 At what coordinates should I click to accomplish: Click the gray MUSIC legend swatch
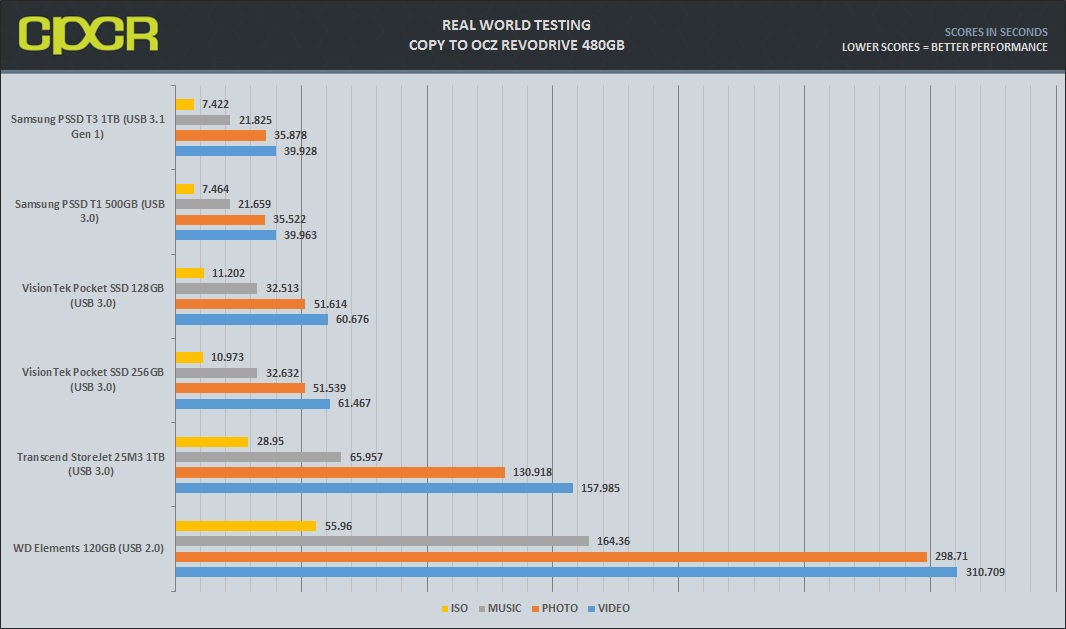[482, 609]
